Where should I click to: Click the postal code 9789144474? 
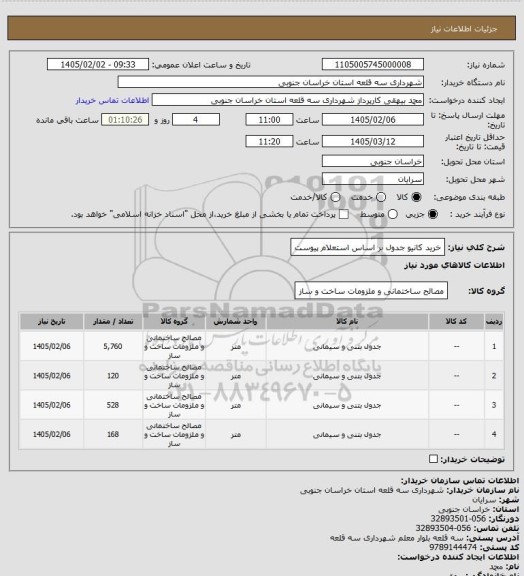tap(453, 547)
